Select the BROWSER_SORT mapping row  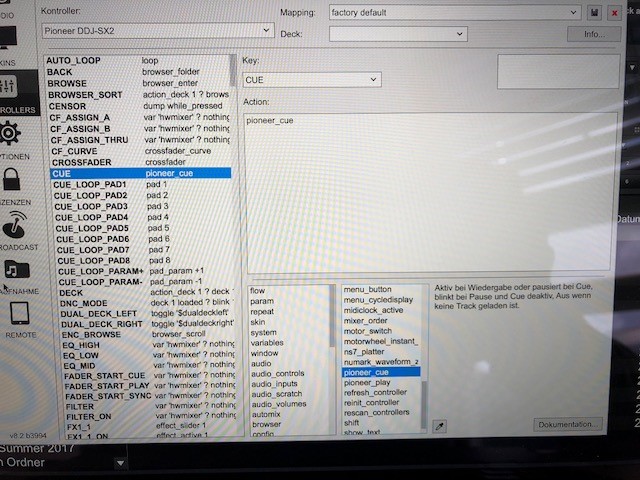click(139, 95)
